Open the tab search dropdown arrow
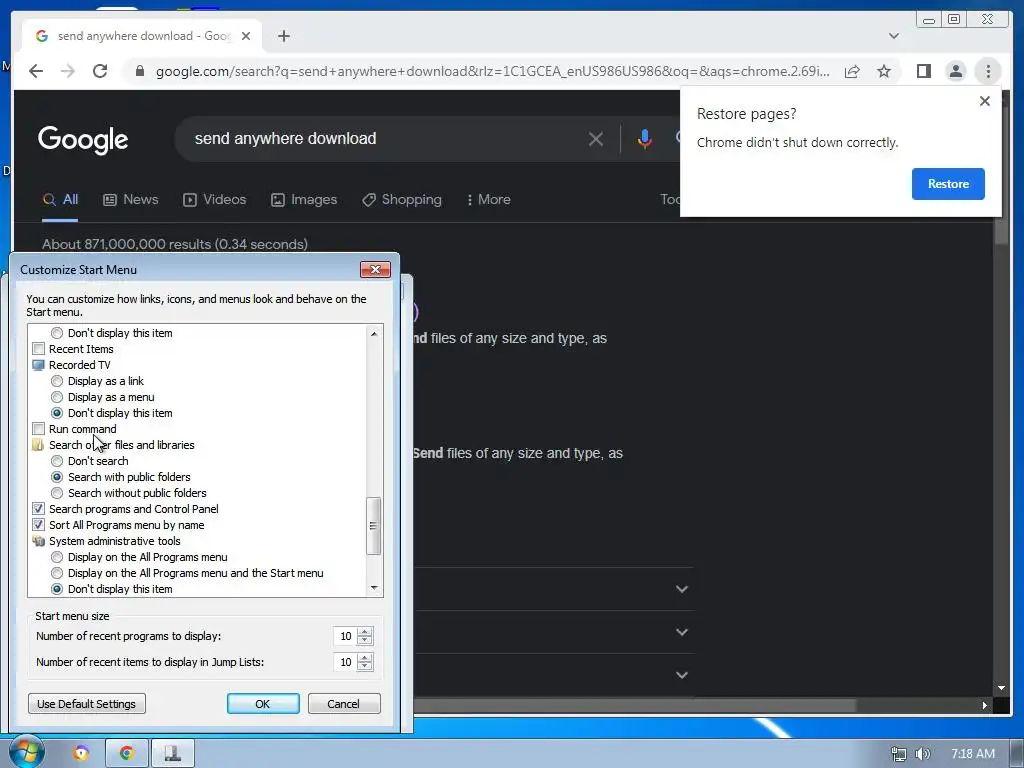This screenshot has height=768, width=1024. [x=893, y=36]
